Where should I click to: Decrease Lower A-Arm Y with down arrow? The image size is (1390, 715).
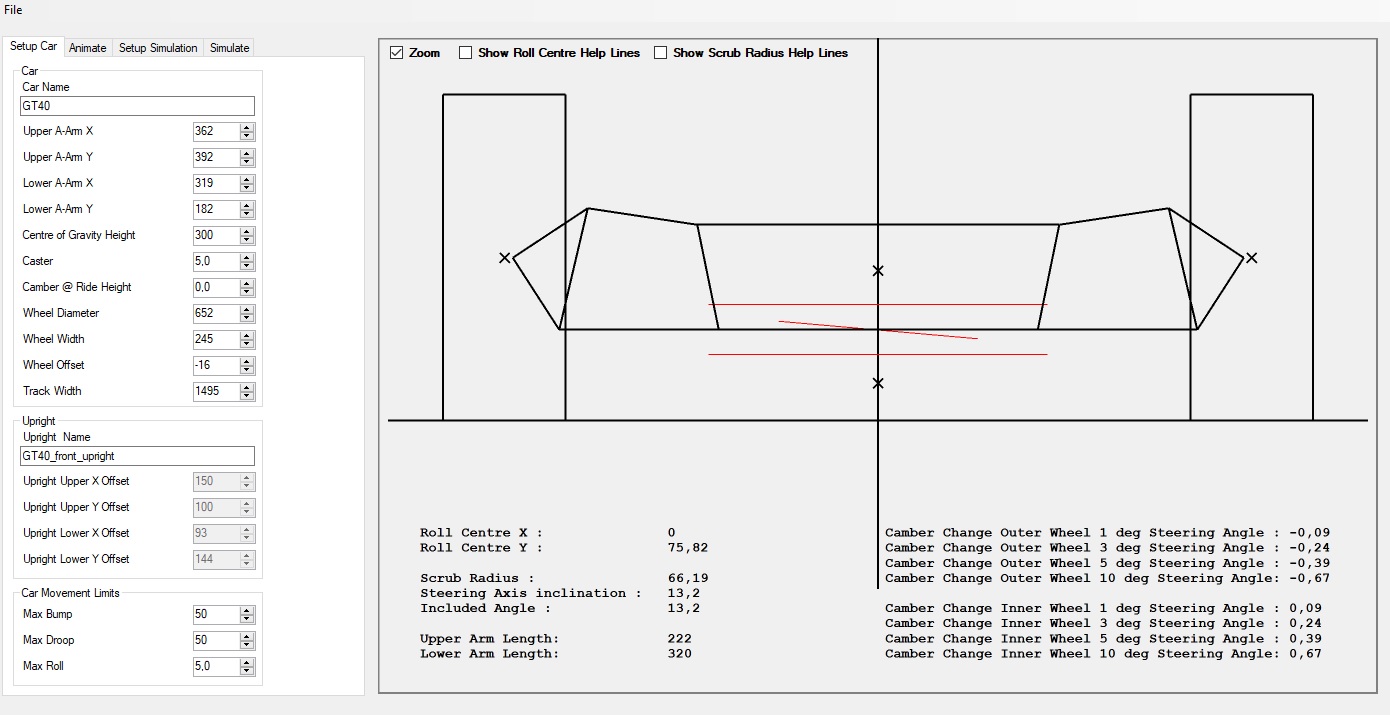coord(247,213)
